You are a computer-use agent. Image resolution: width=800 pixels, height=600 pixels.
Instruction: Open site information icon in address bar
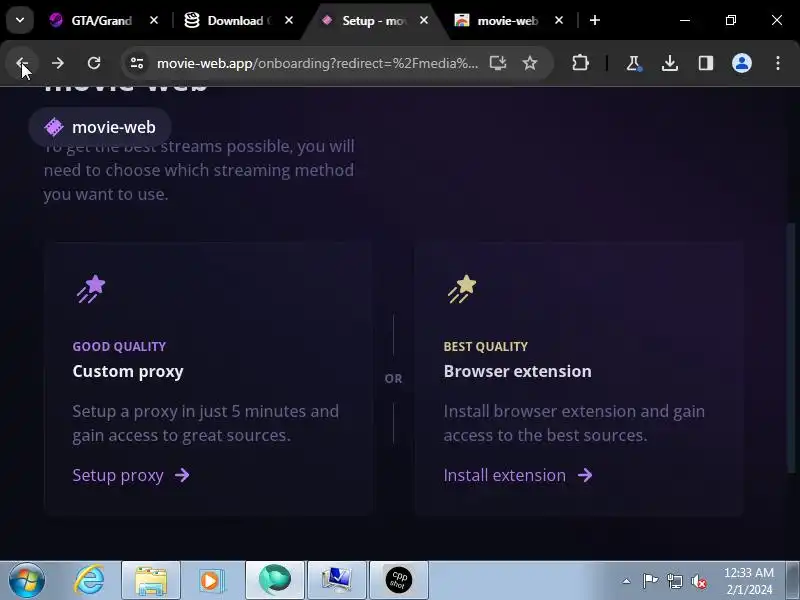click(137, 63)
